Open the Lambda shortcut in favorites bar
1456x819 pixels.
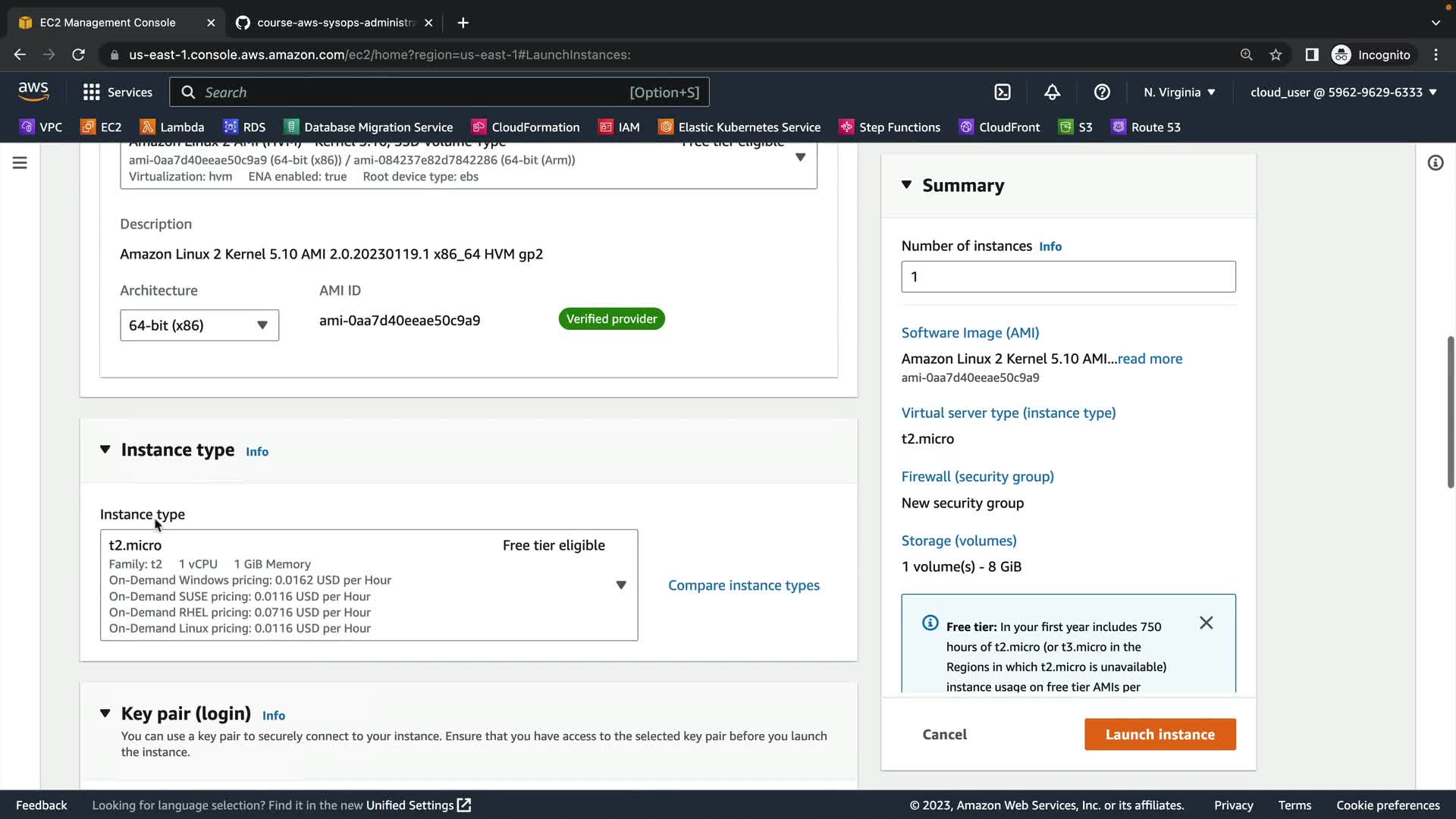tap(172, 127)
